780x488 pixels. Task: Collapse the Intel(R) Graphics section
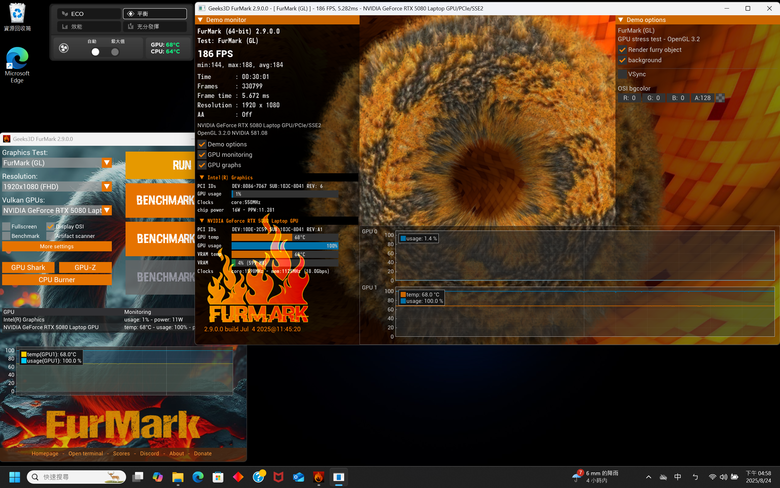201,178
